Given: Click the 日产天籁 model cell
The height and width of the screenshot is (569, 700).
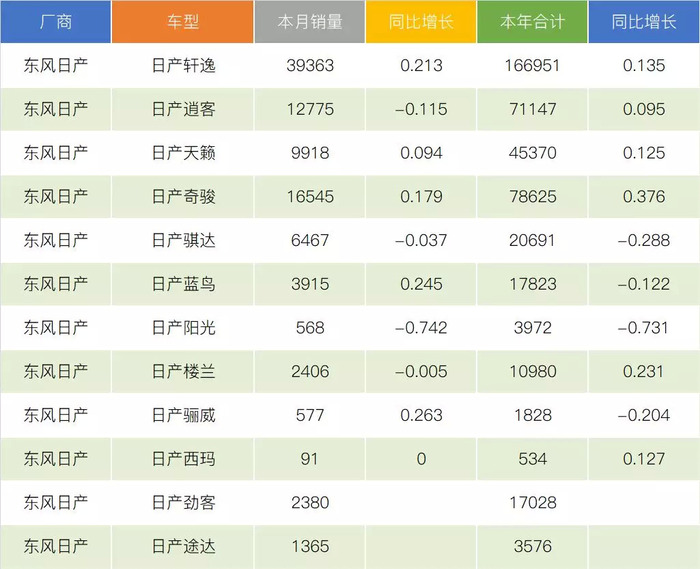Looking at the screenshot, I should [183, 153].
